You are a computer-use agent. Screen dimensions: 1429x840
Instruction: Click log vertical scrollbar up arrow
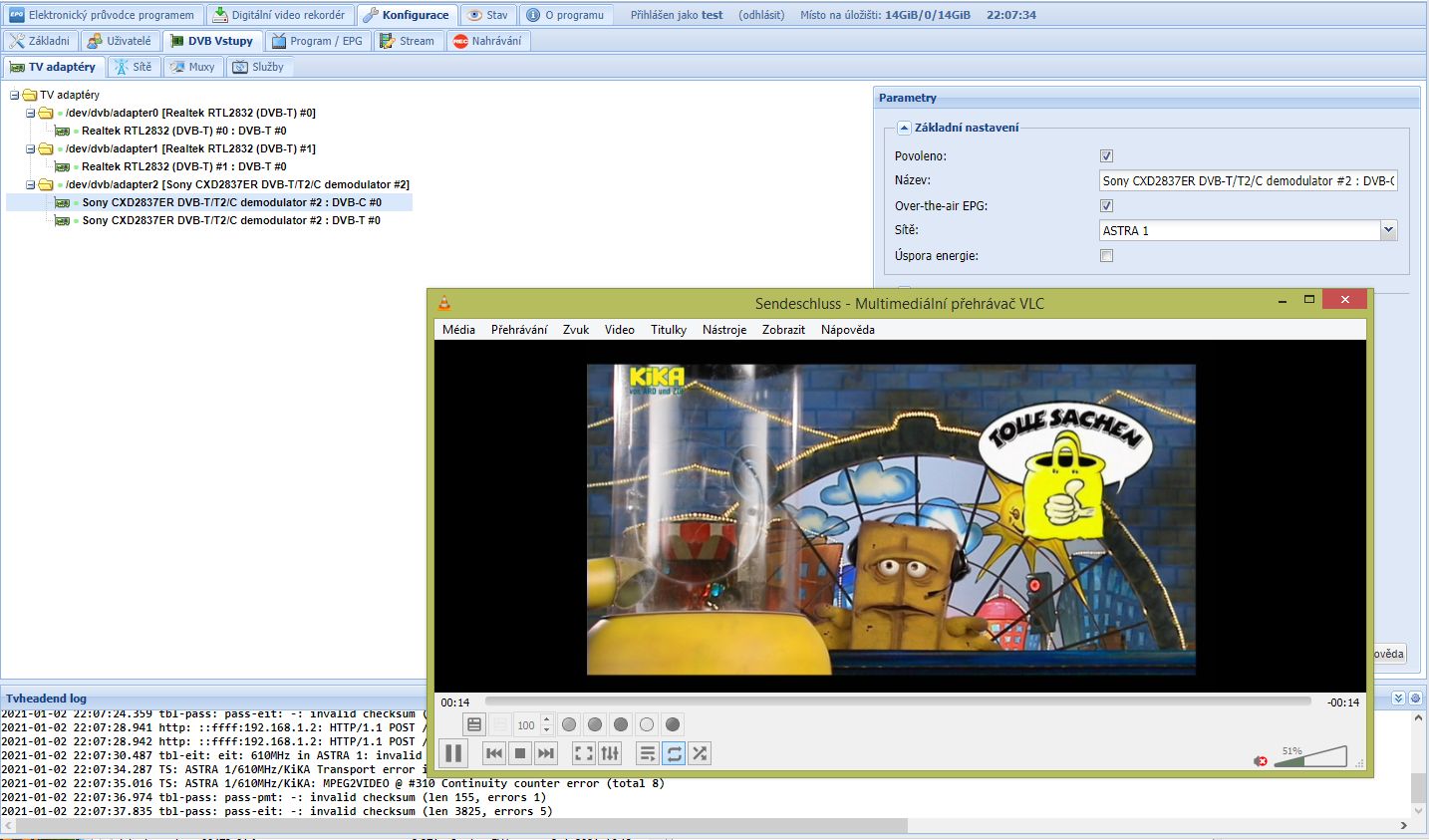tap(1419, 717)
